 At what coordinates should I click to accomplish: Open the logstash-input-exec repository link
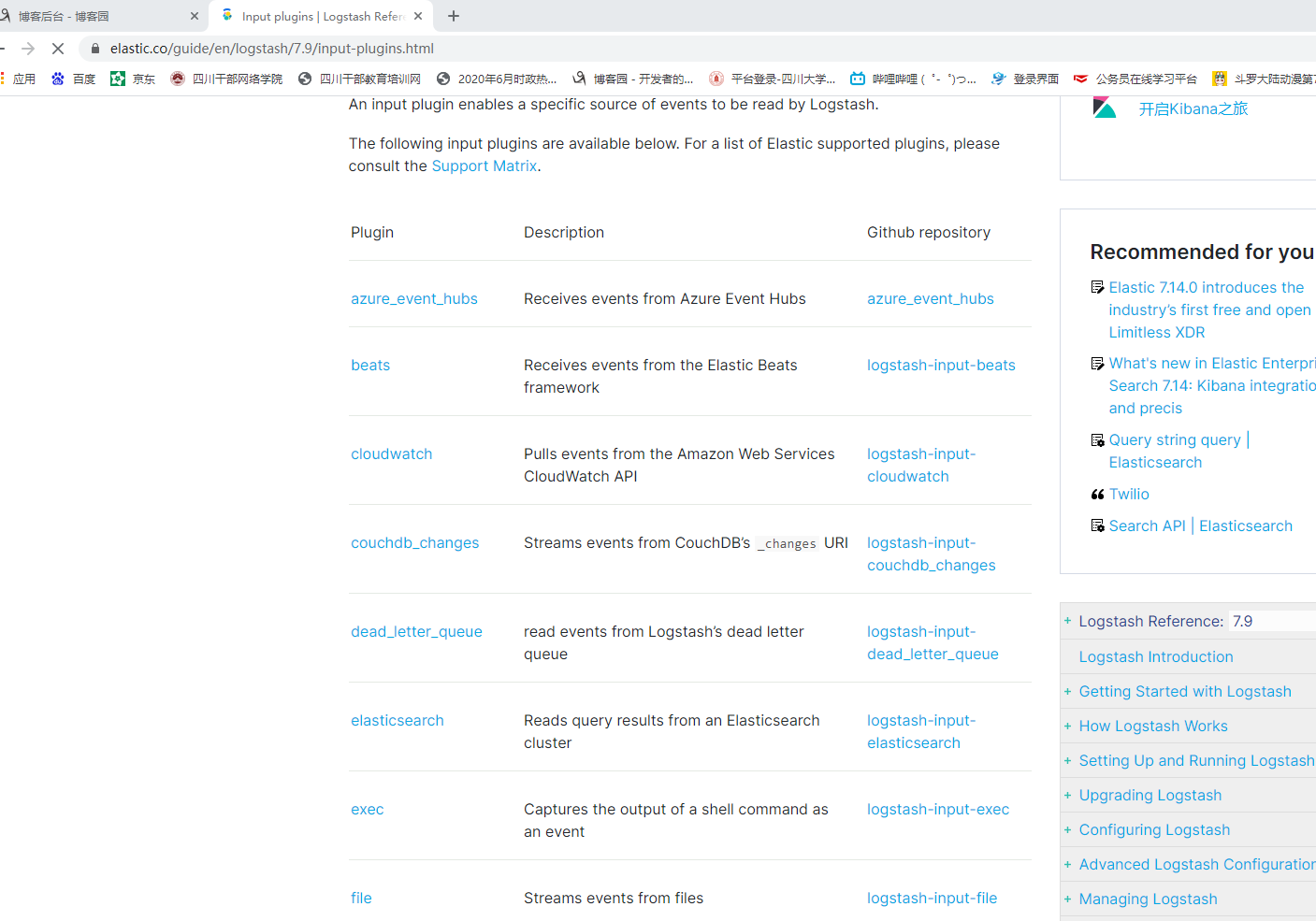click(938, 809)
